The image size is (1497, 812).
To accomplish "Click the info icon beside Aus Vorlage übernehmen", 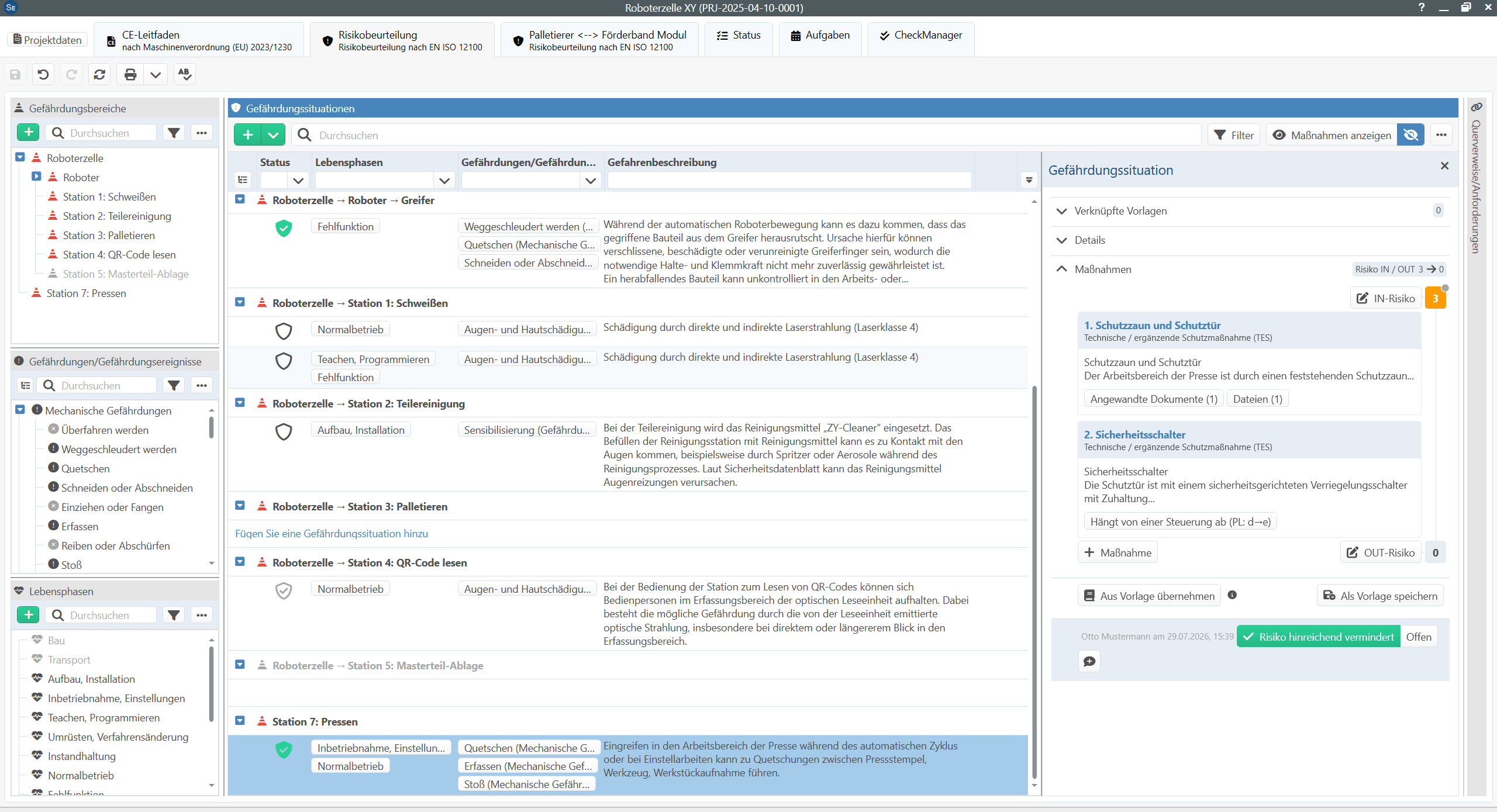I will tap(1232, 595).
